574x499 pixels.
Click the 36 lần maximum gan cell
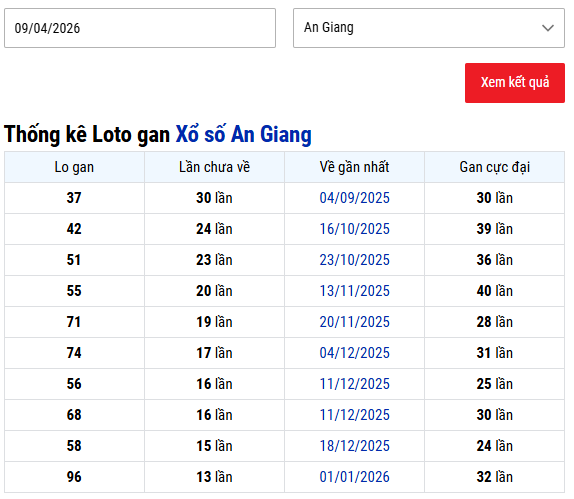(x=495, y=260)
